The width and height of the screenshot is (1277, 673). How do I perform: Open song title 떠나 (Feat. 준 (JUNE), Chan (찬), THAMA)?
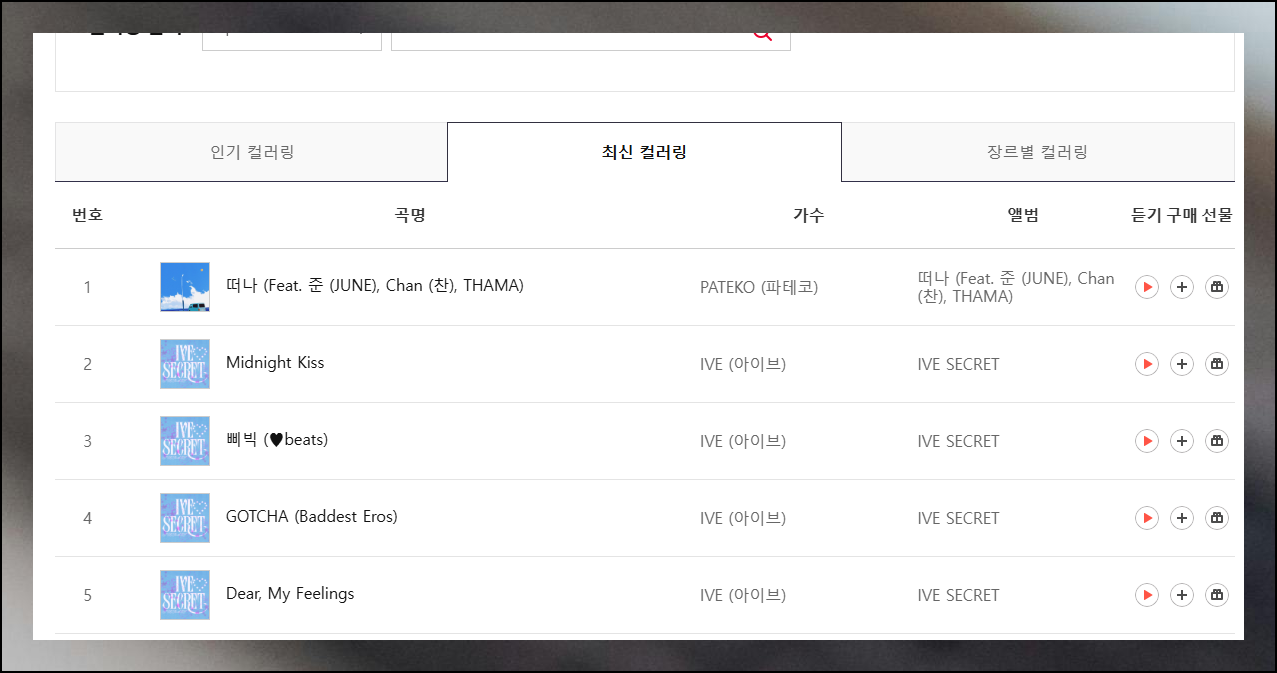coord(375,286)
